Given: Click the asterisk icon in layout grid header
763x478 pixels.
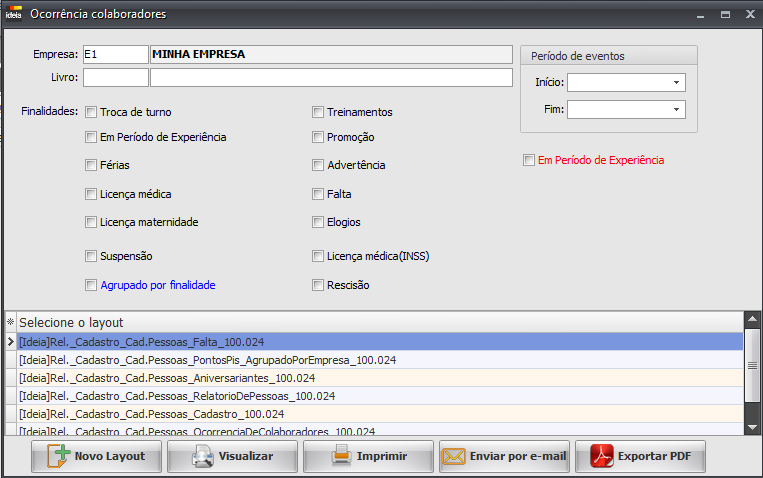Looking at the screenshot, I should (11, 322).
